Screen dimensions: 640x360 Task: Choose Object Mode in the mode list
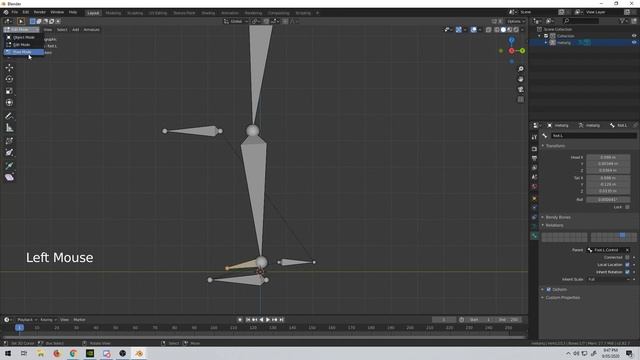click(23, 37)
